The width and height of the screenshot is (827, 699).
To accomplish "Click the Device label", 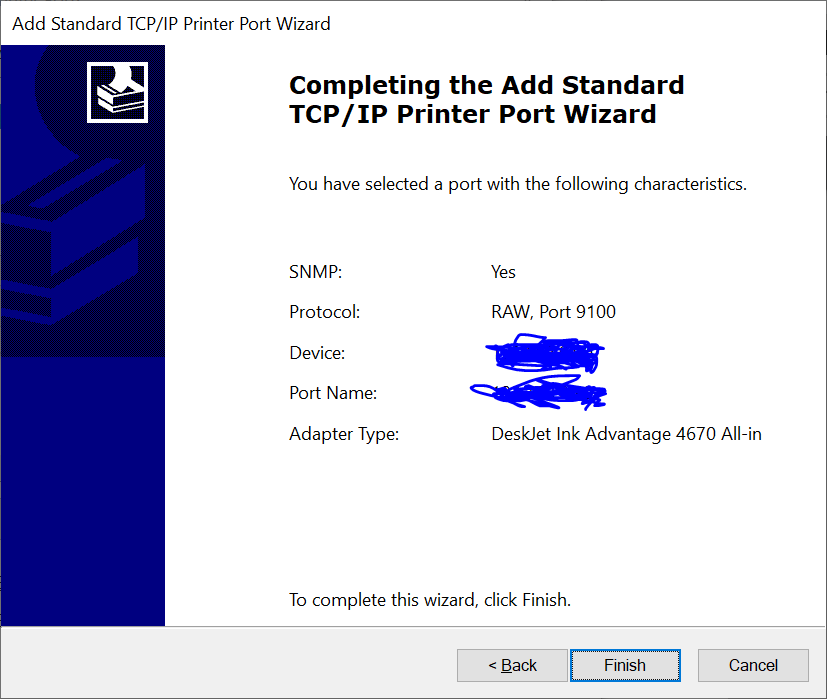I will (x=317, y=352).
